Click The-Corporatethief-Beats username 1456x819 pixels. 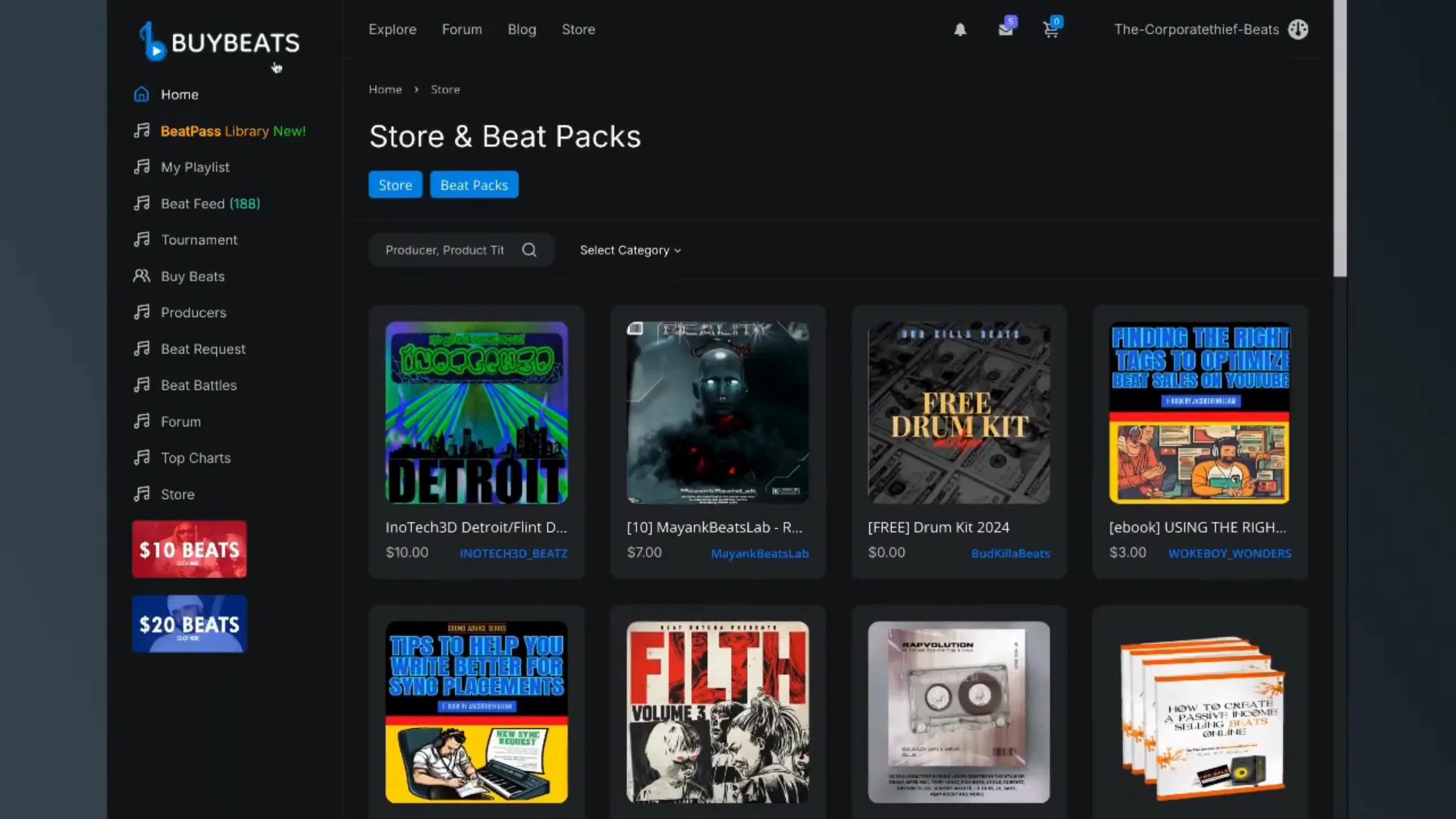tap(1197, 30)
